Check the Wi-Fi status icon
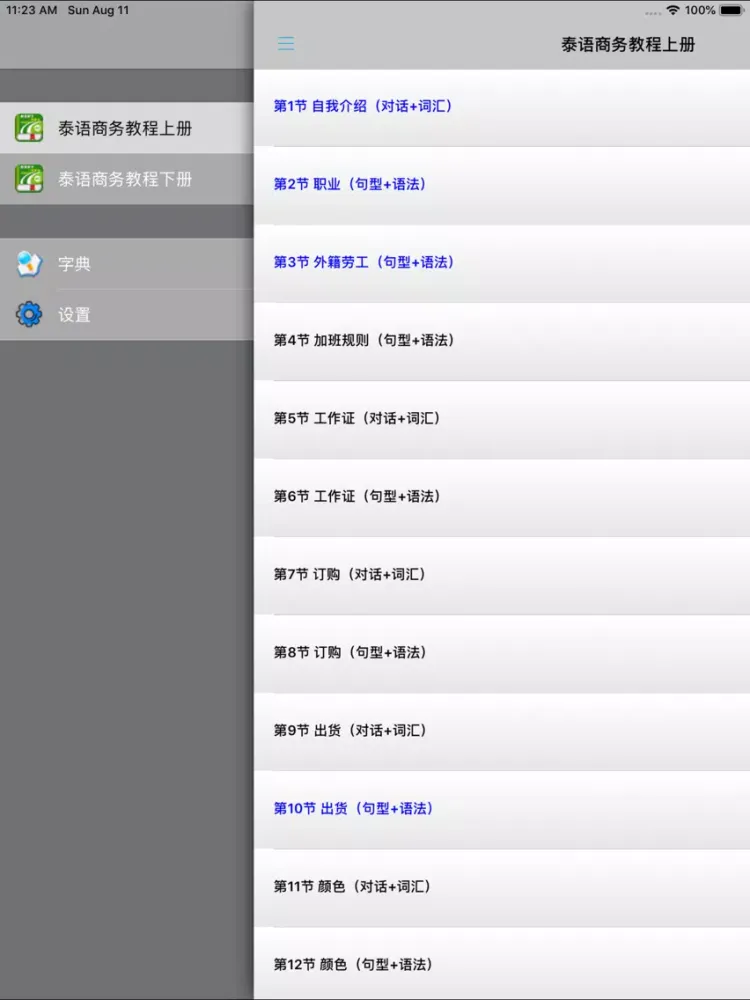Viewport: 750px width, 1000px height. point(672,10)
